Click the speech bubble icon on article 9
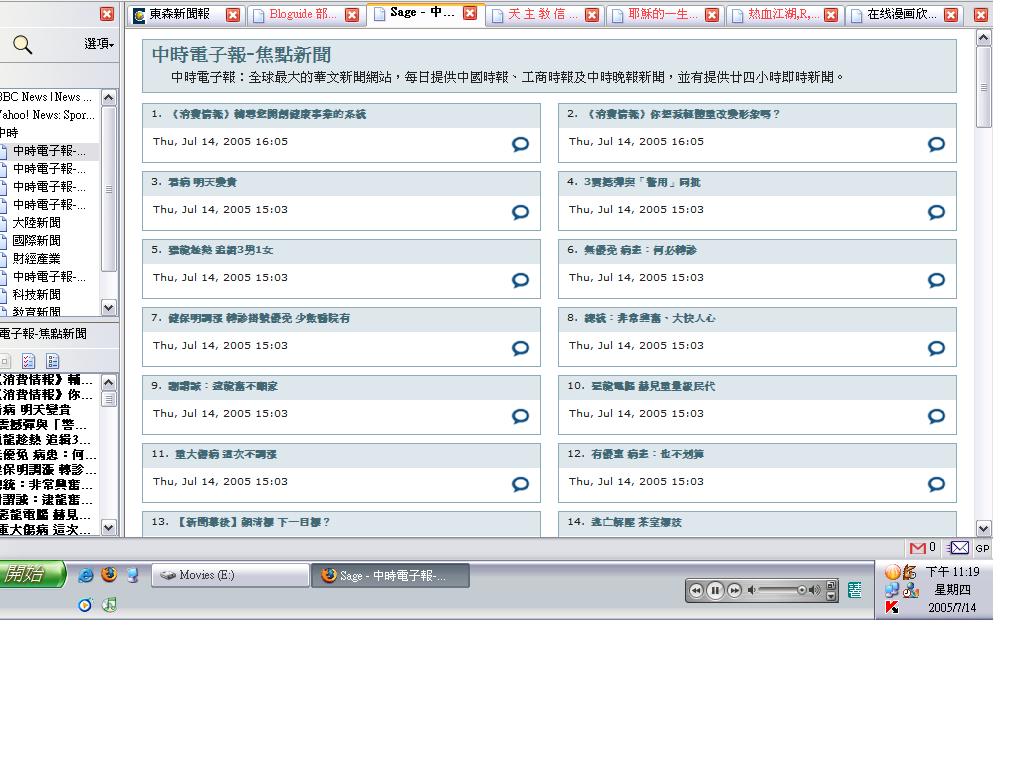The width and height of the screenshot is (1024, 768). coord(520,416)
